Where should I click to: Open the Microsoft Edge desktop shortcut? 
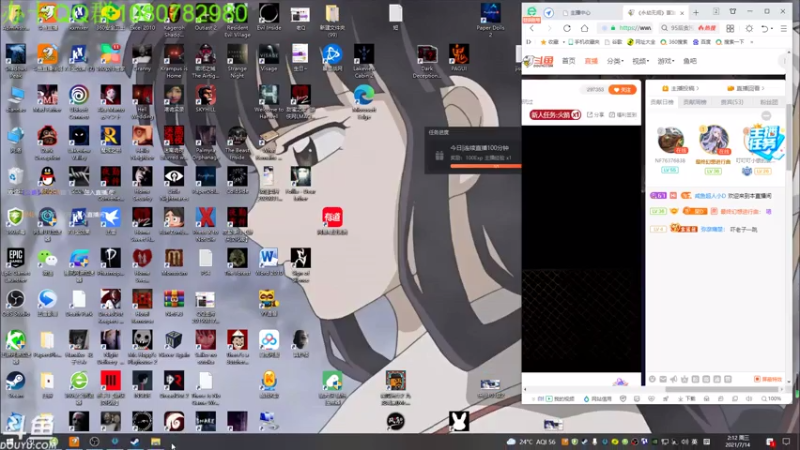click(x=364, y=102)
